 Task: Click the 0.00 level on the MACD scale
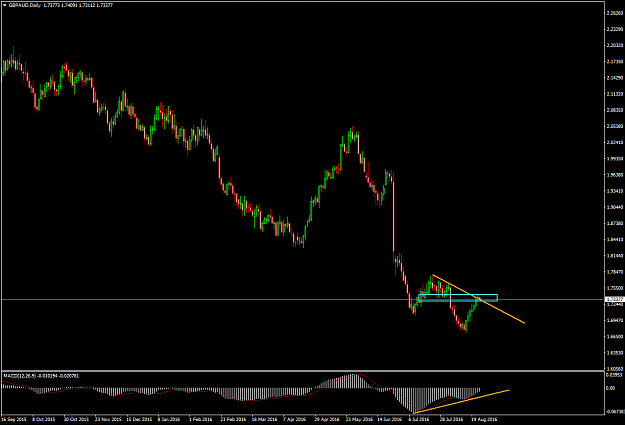coord(610,388)
